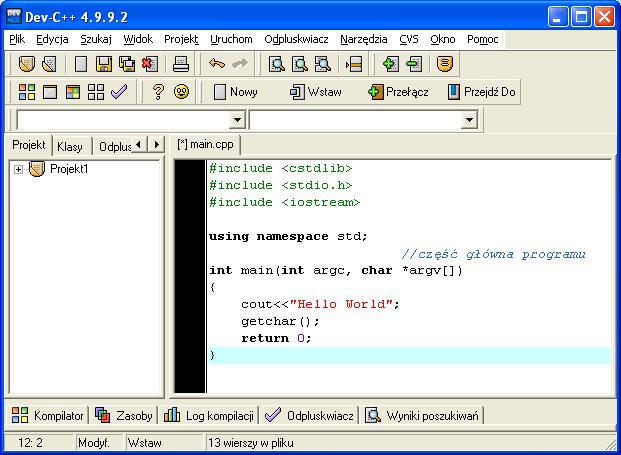This screenshot has width=621, height=455.
Task: Open the Narzędzia menu
Action: pyautogui.click(x=364, y=39)
